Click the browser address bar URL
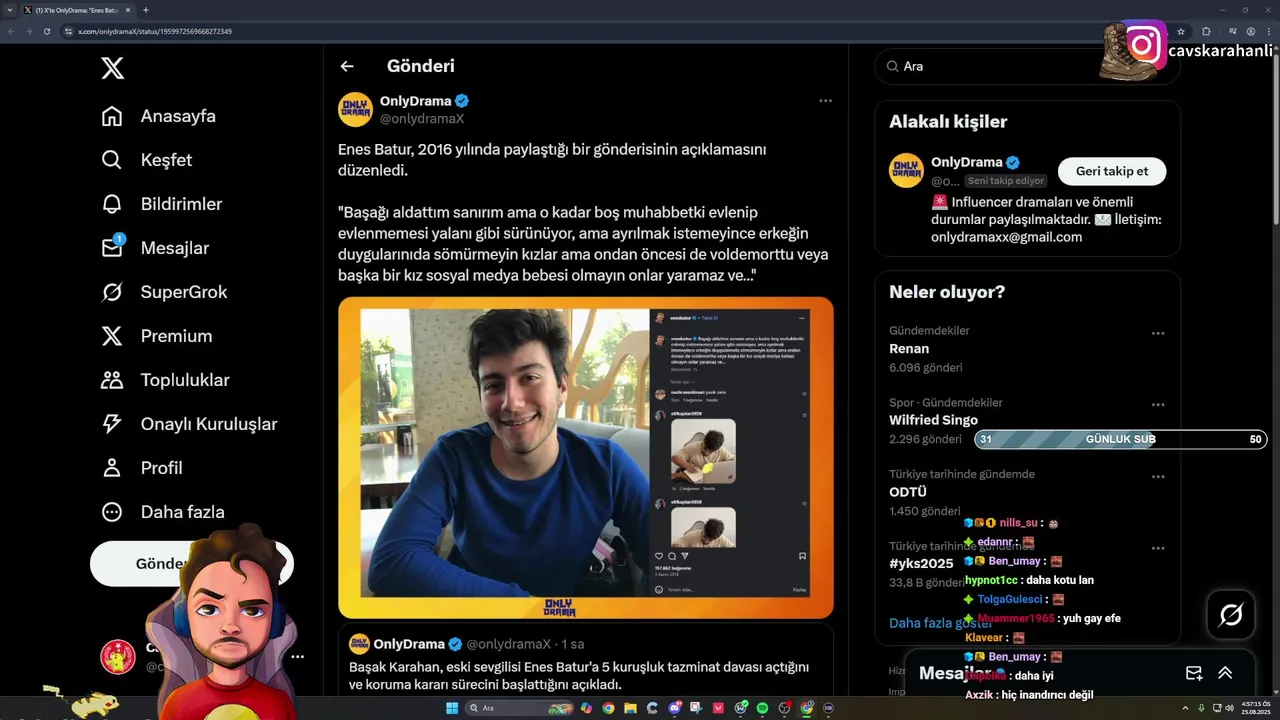The height and width of the screenshot is (720, 1280). click(x=155, y=31)
